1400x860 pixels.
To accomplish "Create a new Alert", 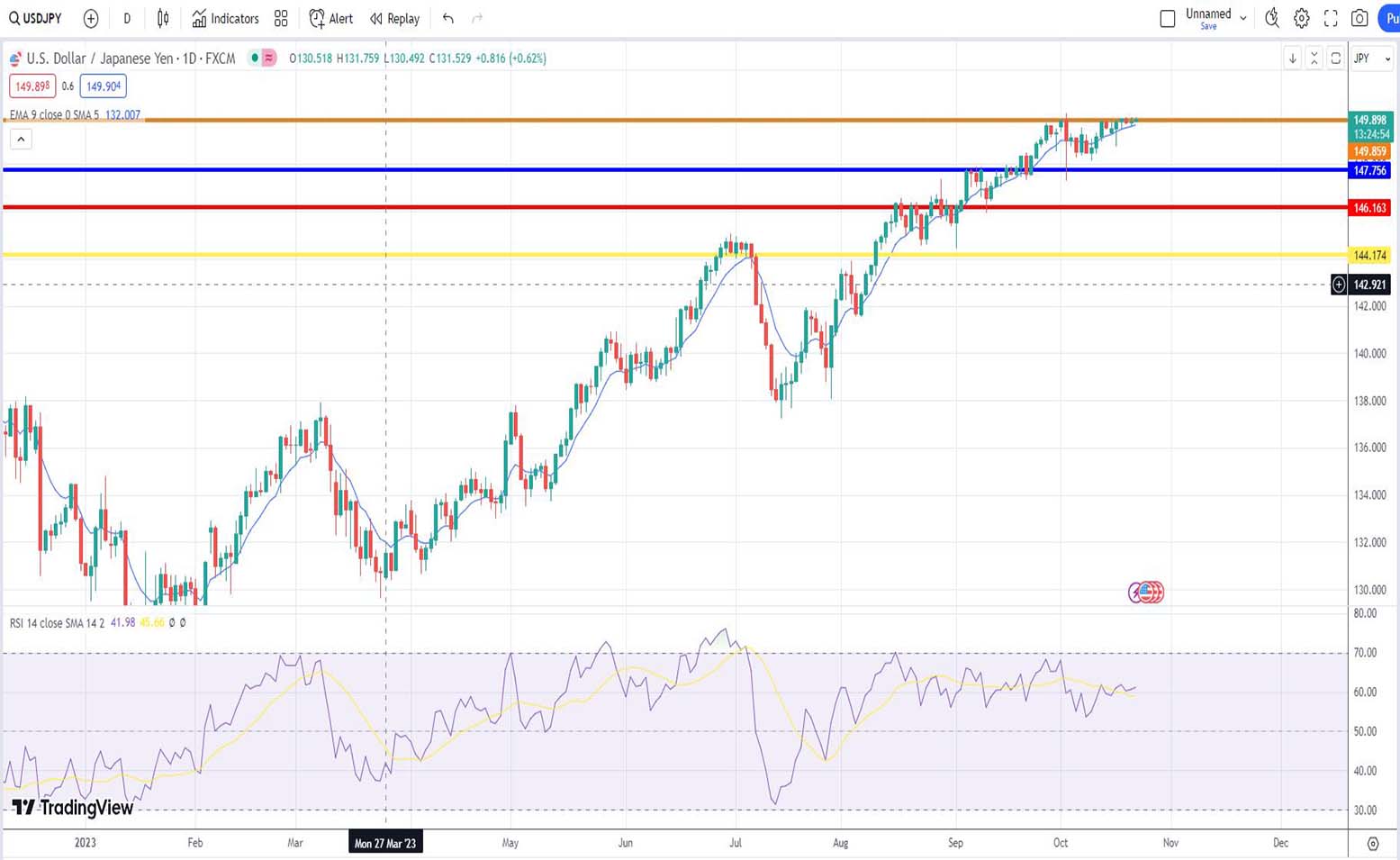I will [330, 18].
